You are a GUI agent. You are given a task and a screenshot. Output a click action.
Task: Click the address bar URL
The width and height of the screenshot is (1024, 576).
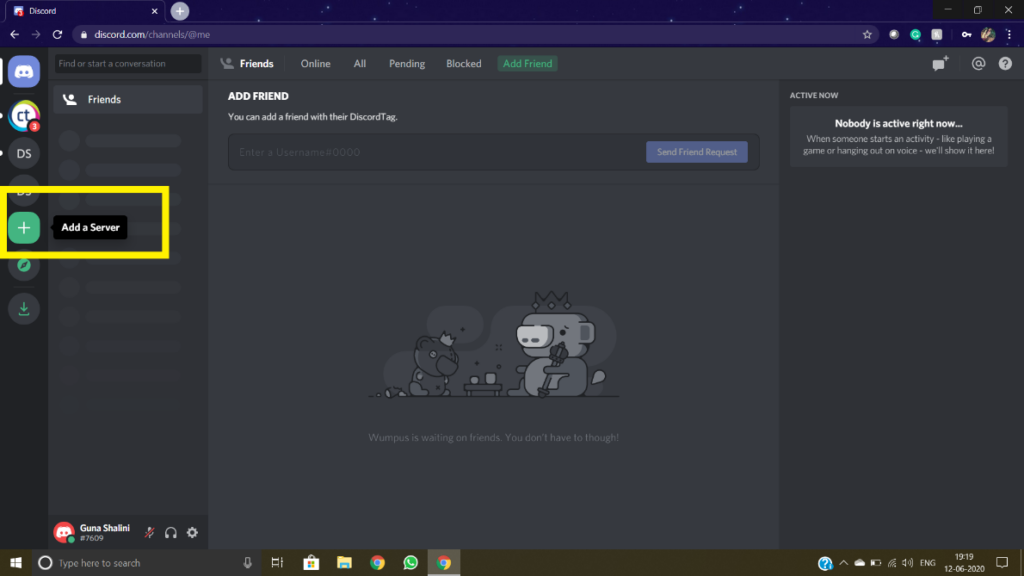click(152, 35)
